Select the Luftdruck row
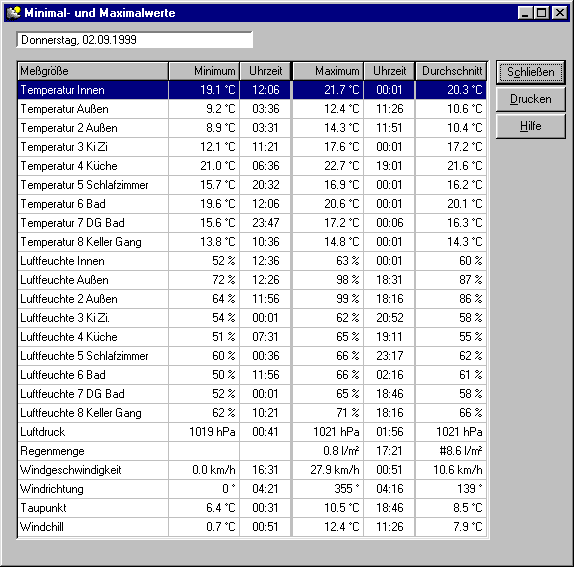Screen dimensions: 574x567 click(x=252, y=433)
